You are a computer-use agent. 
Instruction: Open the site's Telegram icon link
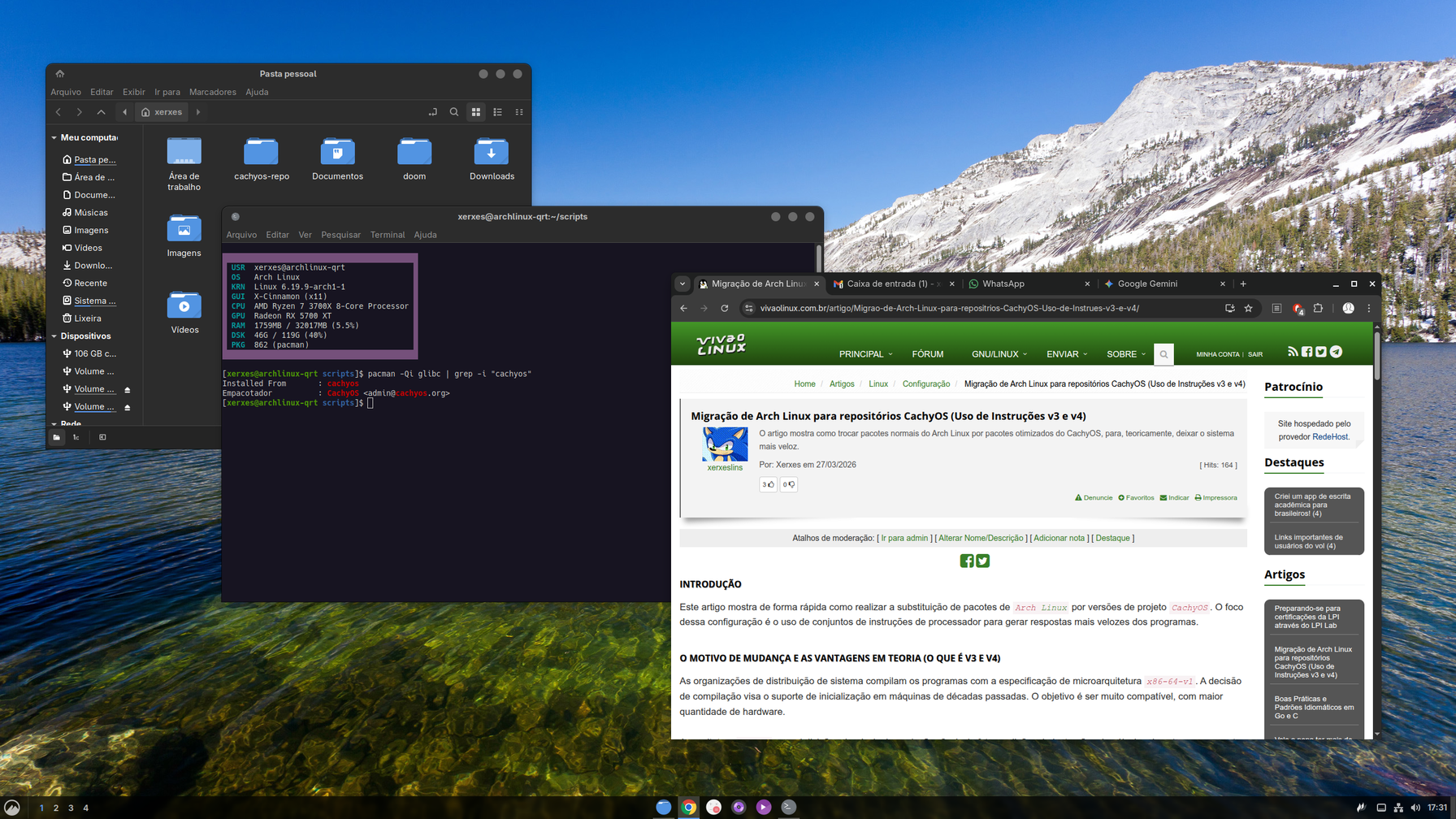pyautogui.click(x=1336, y=352)
